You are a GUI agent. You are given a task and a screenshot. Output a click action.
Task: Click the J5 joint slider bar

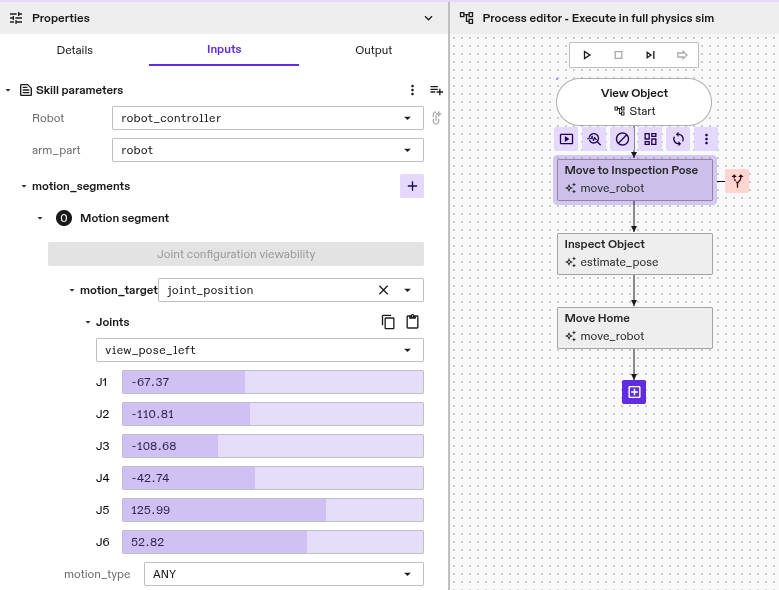coord(272,510)
